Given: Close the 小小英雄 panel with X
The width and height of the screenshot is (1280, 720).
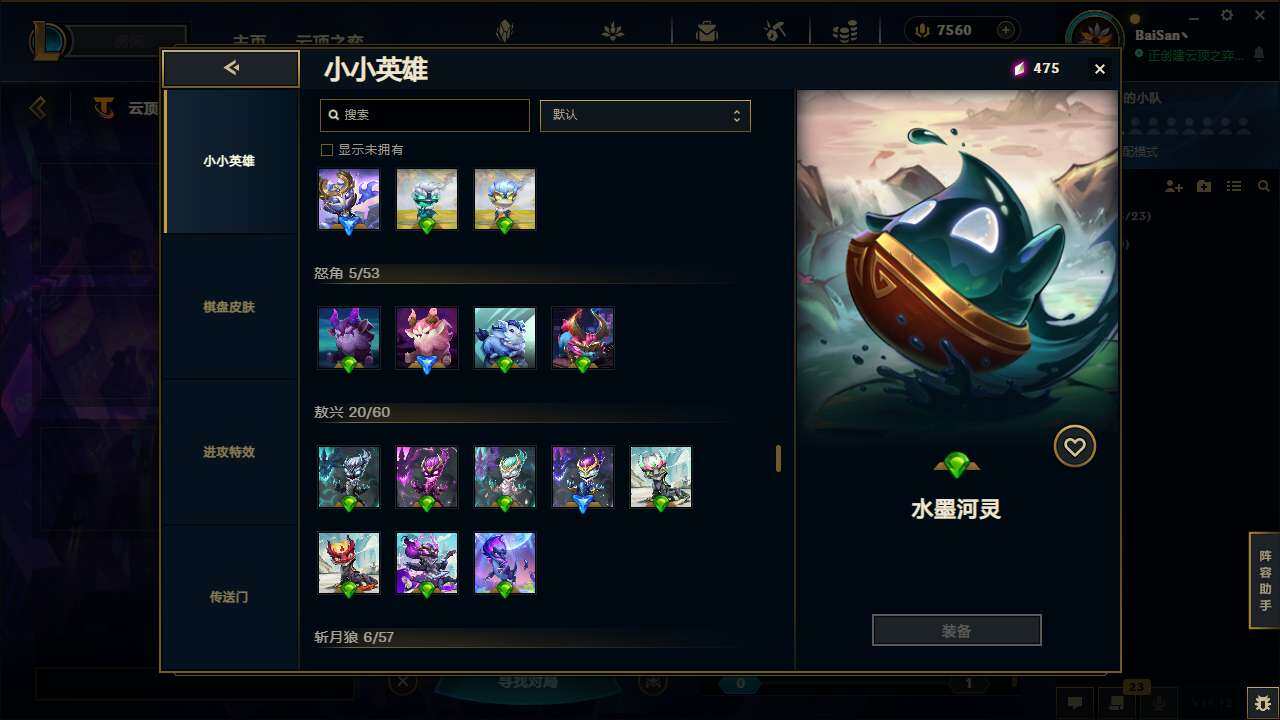Looking at the screenshot, I should tap(1099, 69).
